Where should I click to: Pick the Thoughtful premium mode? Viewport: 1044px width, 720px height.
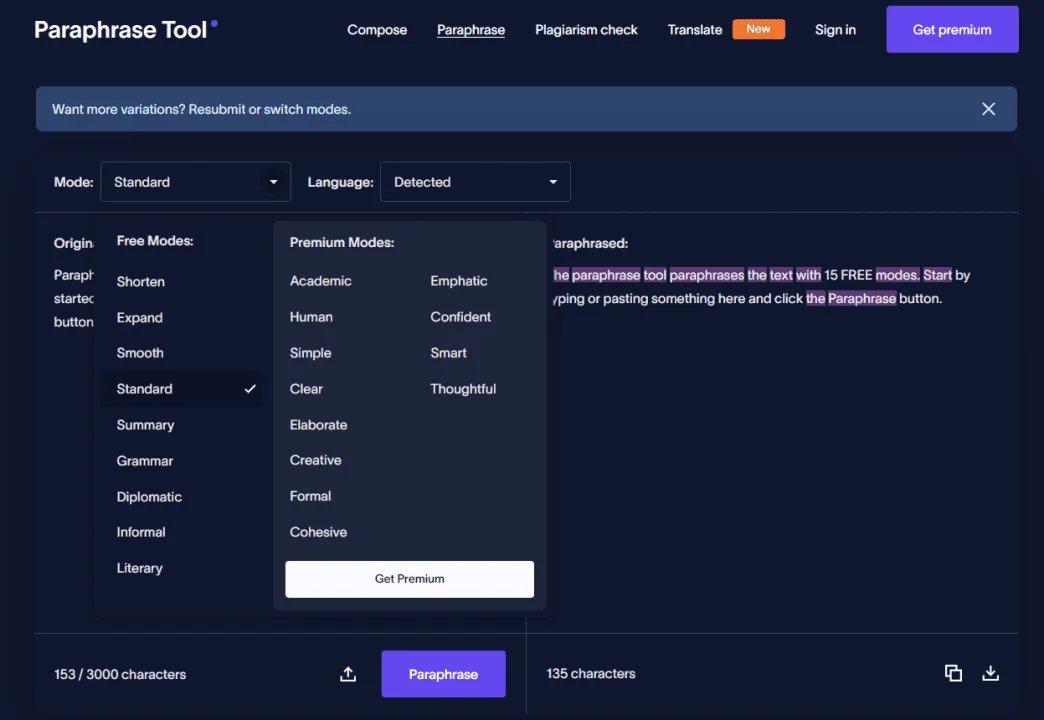point(463,389)
